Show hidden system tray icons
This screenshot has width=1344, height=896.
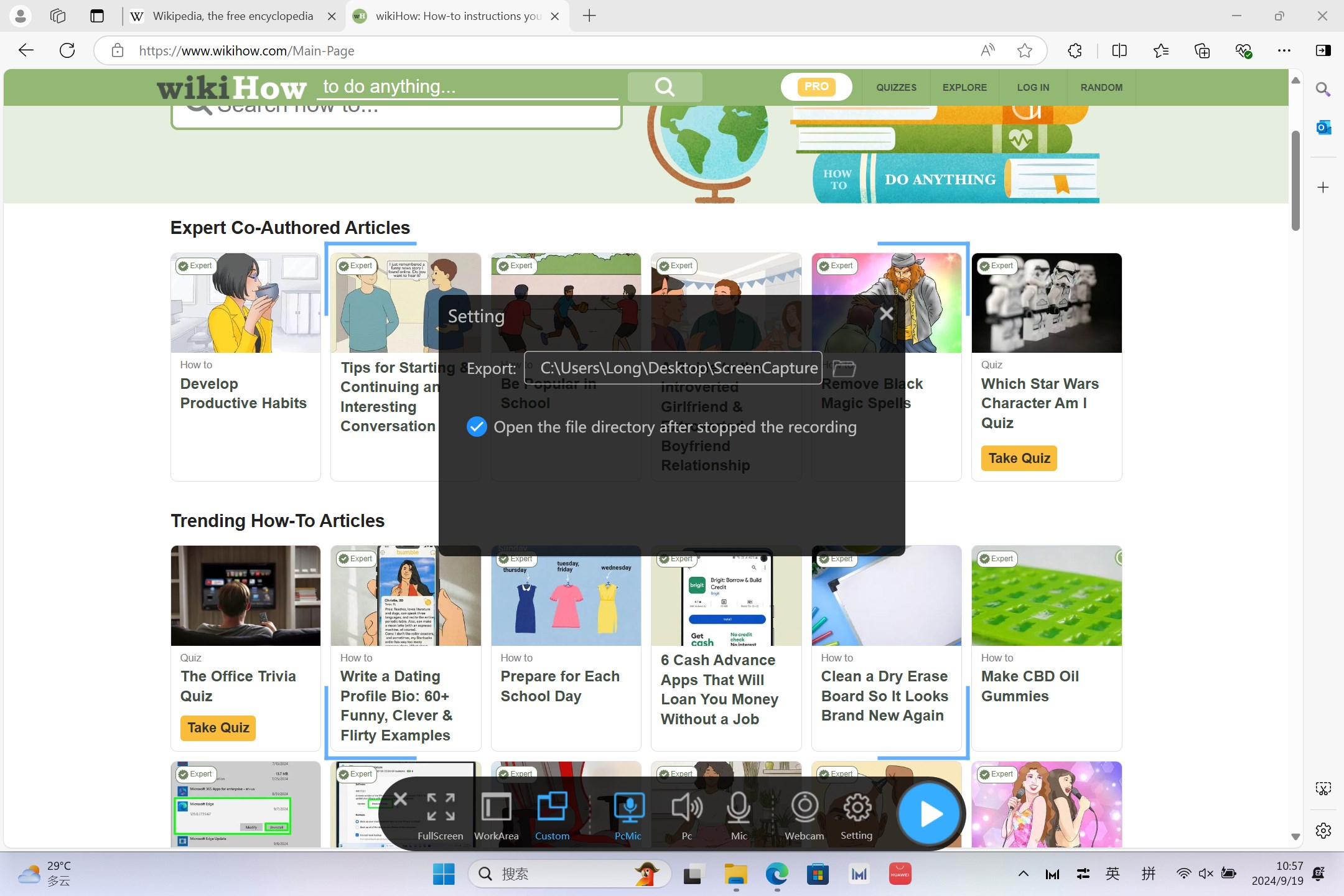[1023, 874]
